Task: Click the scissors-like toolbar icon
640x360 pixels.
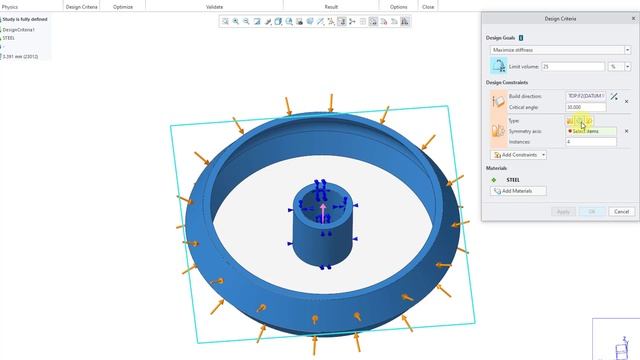Action: (352, 22)
